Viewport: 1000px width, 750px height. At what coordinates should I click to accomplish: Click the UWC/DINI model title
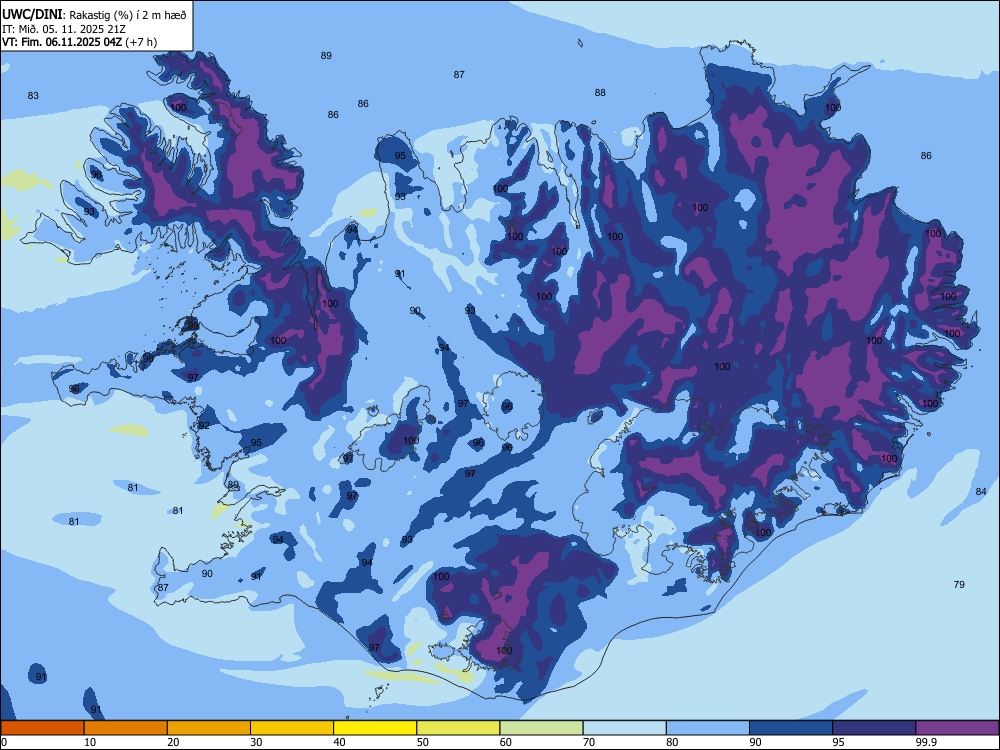coord(33,14)
